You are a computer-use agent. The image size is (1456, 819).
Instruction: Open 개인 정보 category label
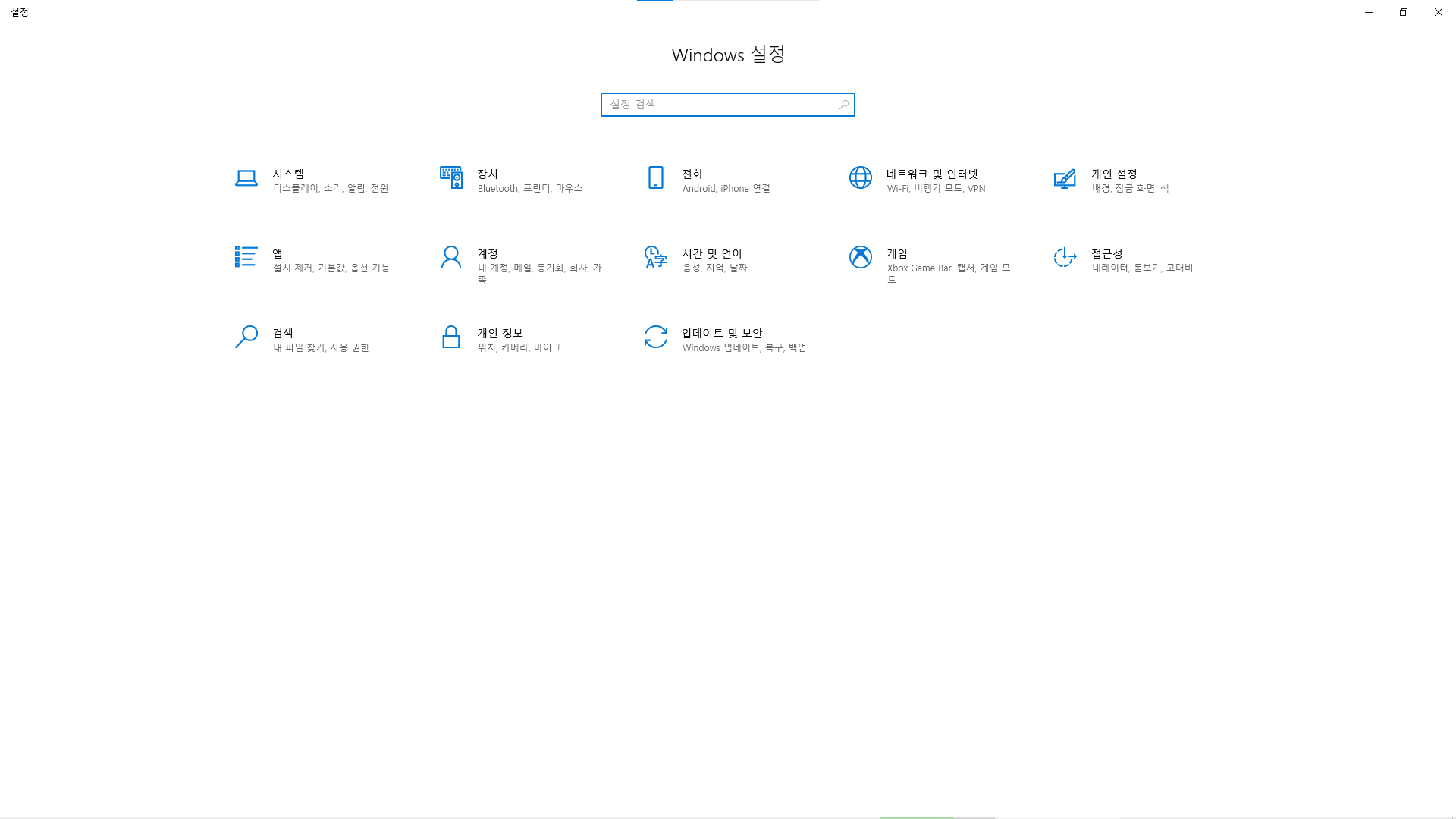pos(500,333)
